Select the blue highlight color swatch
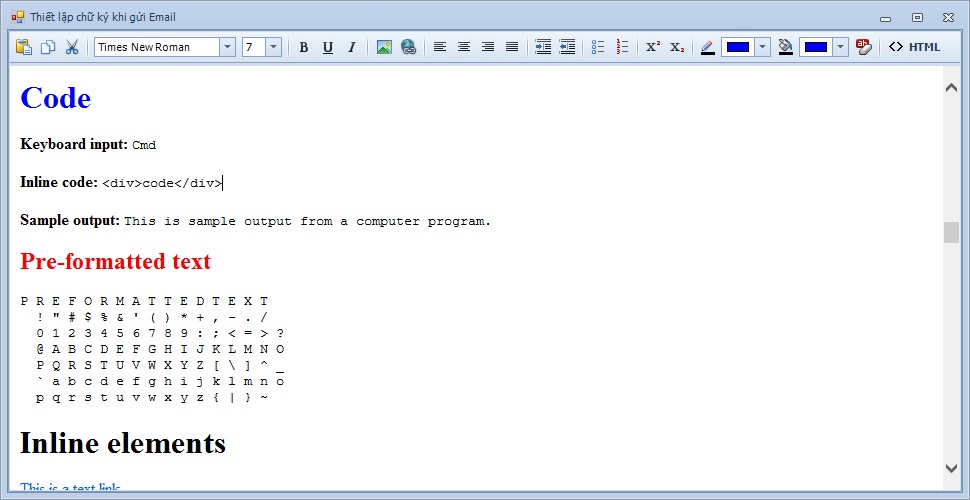This screenshot has width=970, height=500. (x=815, y=47)
